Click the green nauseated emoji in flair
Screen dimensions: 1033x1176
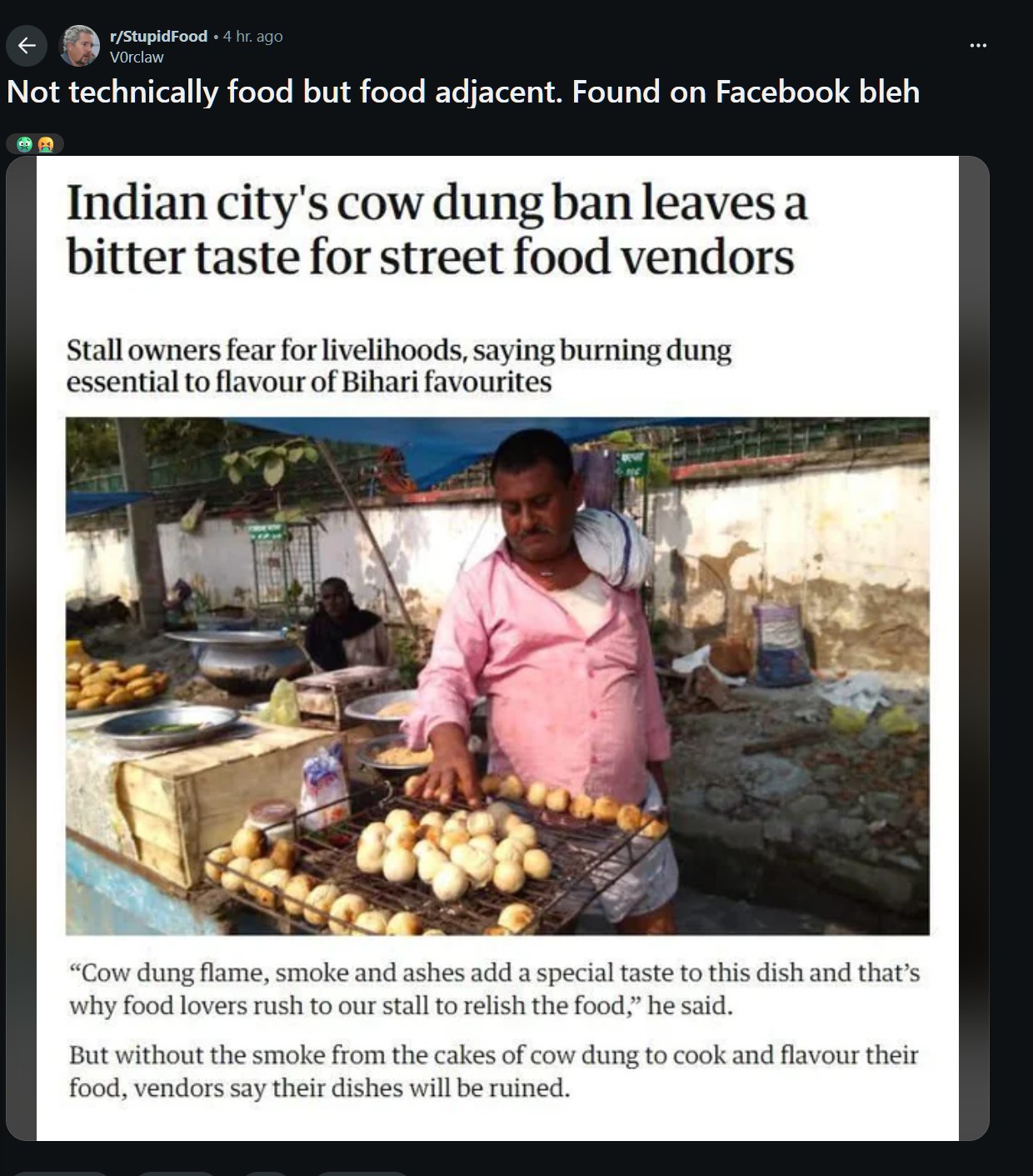(25, 145)
